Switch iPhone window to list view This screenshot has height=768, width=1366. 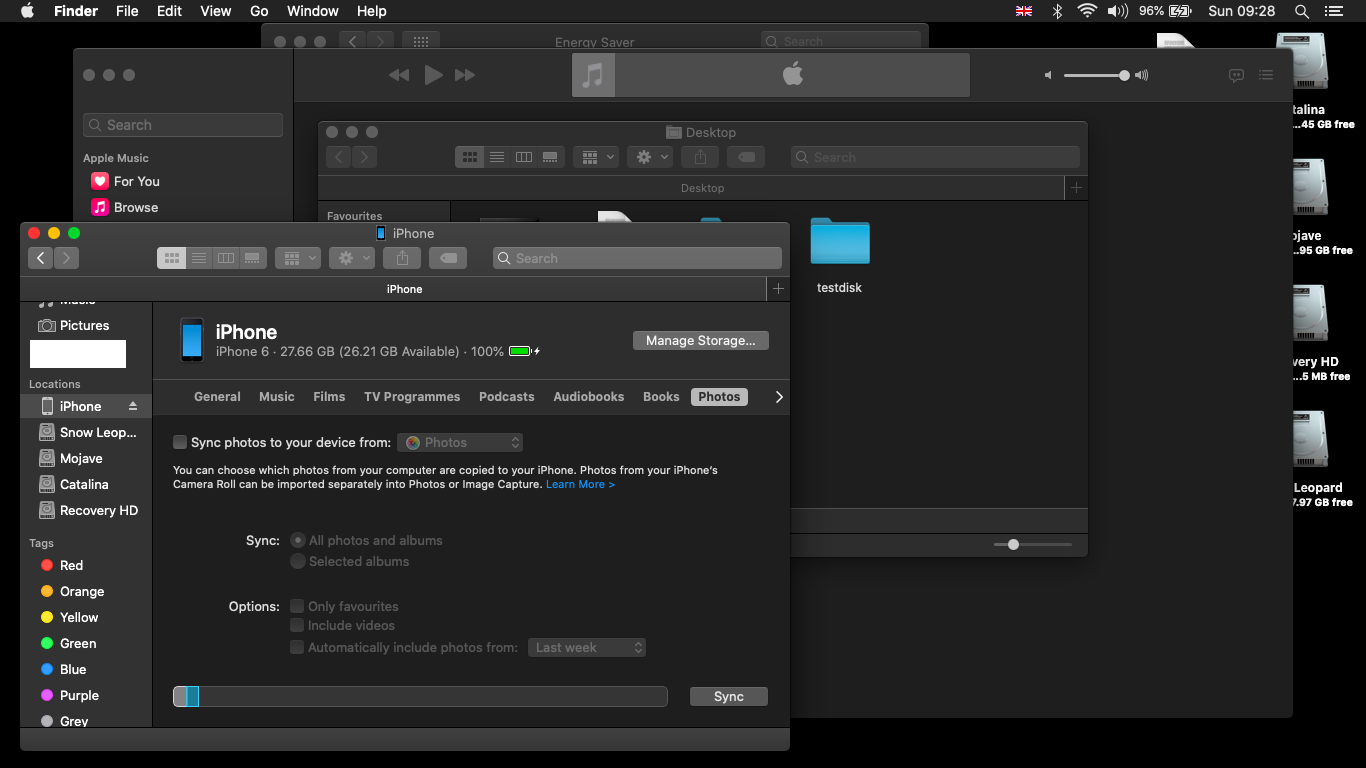click(x=199, y=258)
